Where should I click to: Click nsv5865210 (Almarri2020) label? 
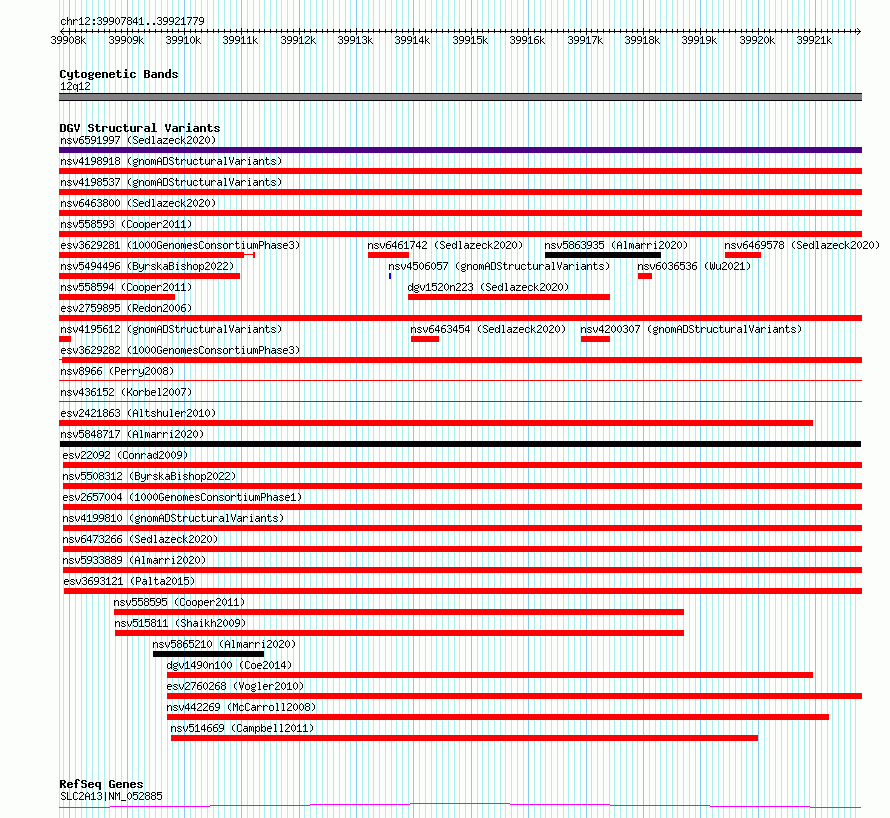(224, 644)
